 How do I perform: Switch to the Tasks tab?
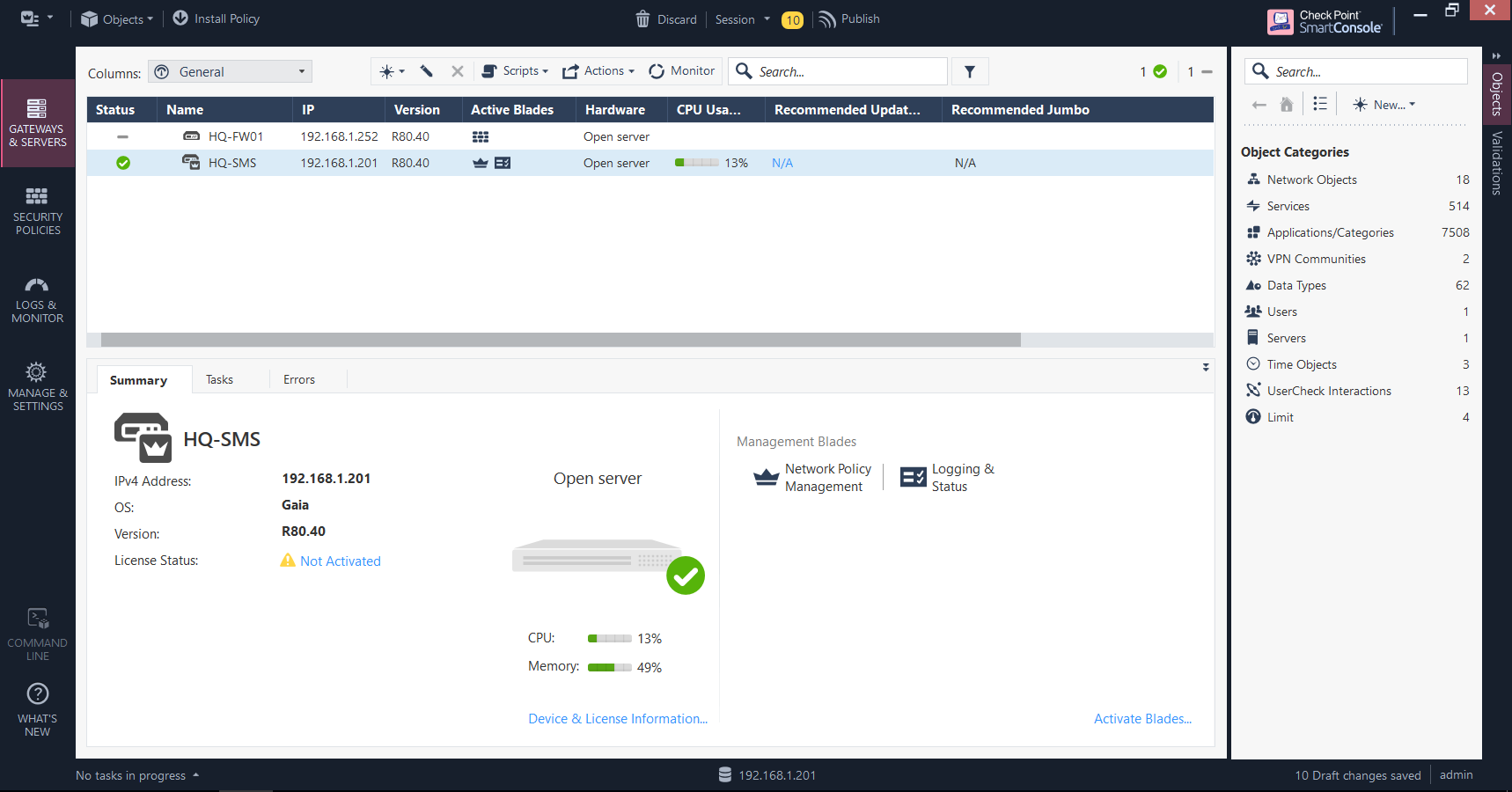coord(220,379)
